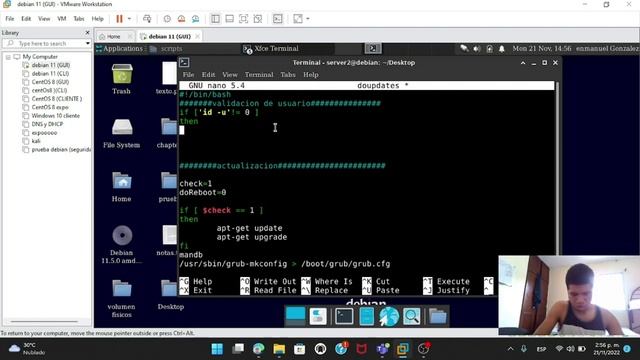Viewport: 640px width, 360px height.
Task: Open the Desktop folder icon
Action: pos(171,295)
